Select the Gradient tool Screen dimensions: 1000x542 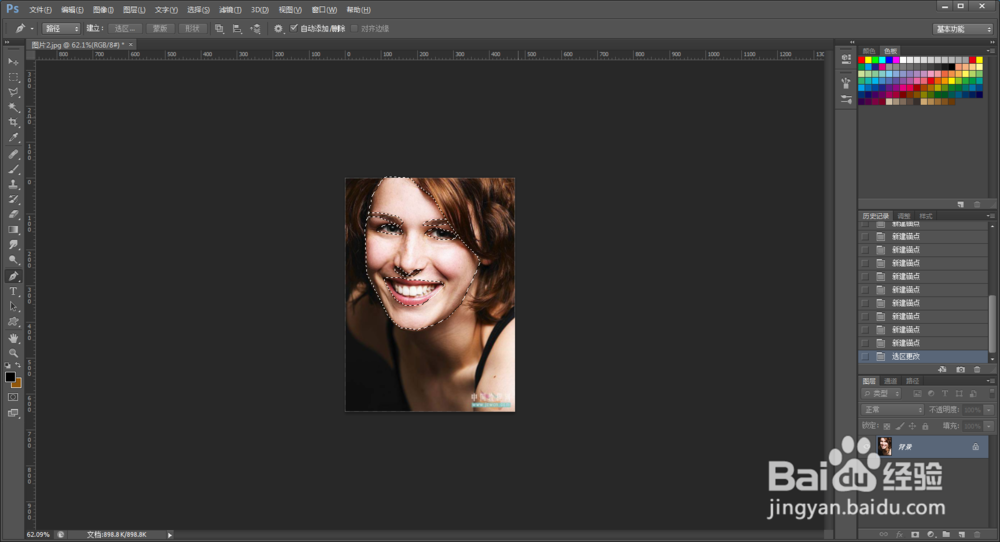(13, 230)
